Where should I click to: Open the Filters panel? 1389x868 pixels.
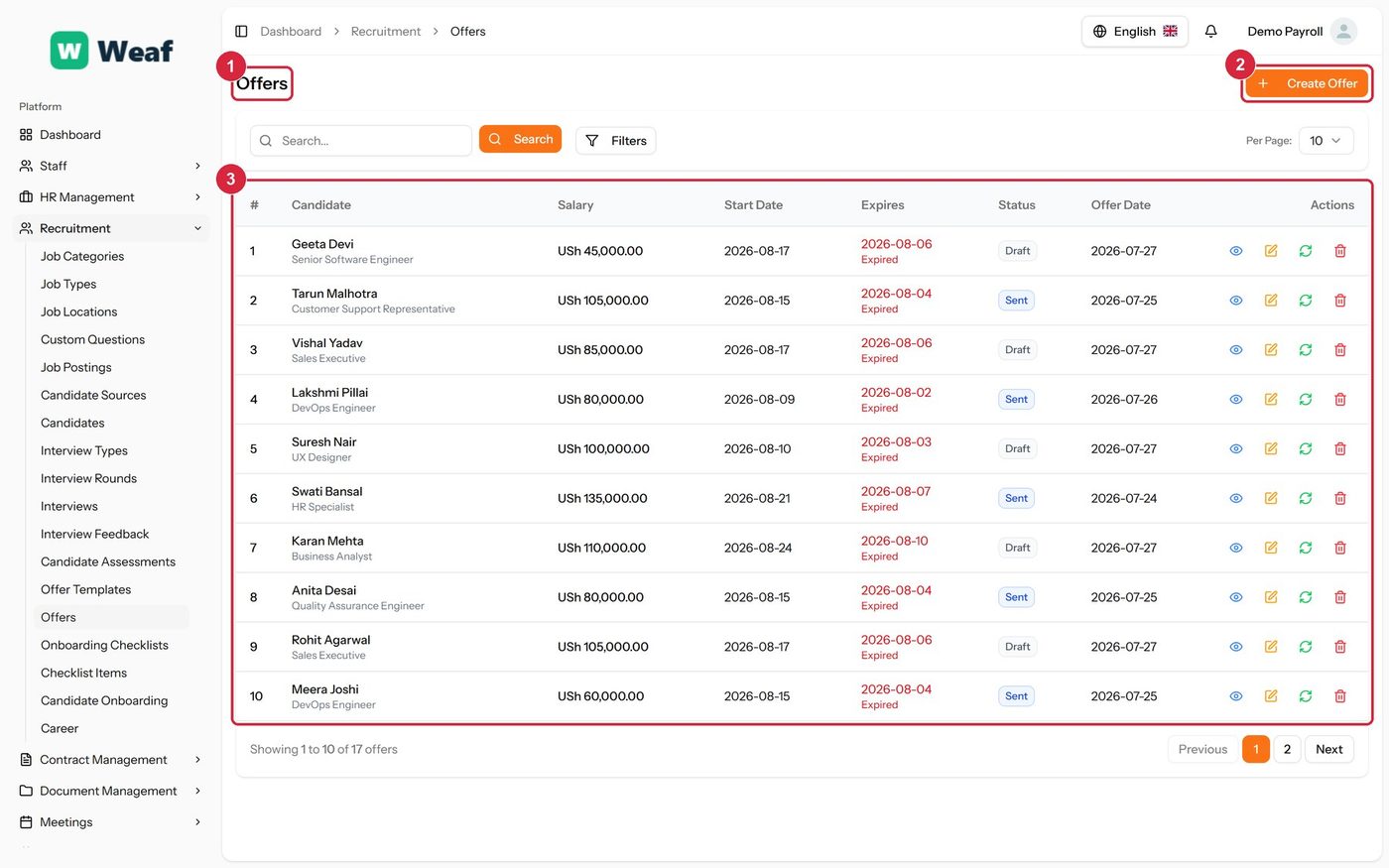point(615,141)
